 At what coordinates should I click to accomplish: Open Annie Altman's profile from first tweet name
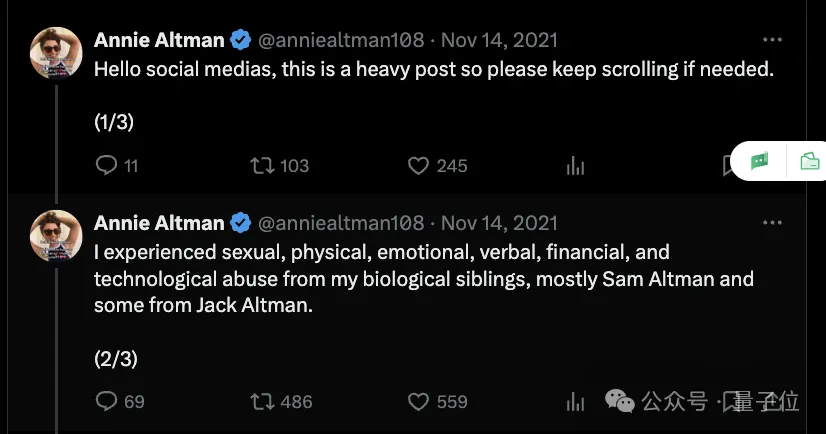pyautogui.click(x=159, y=40)
